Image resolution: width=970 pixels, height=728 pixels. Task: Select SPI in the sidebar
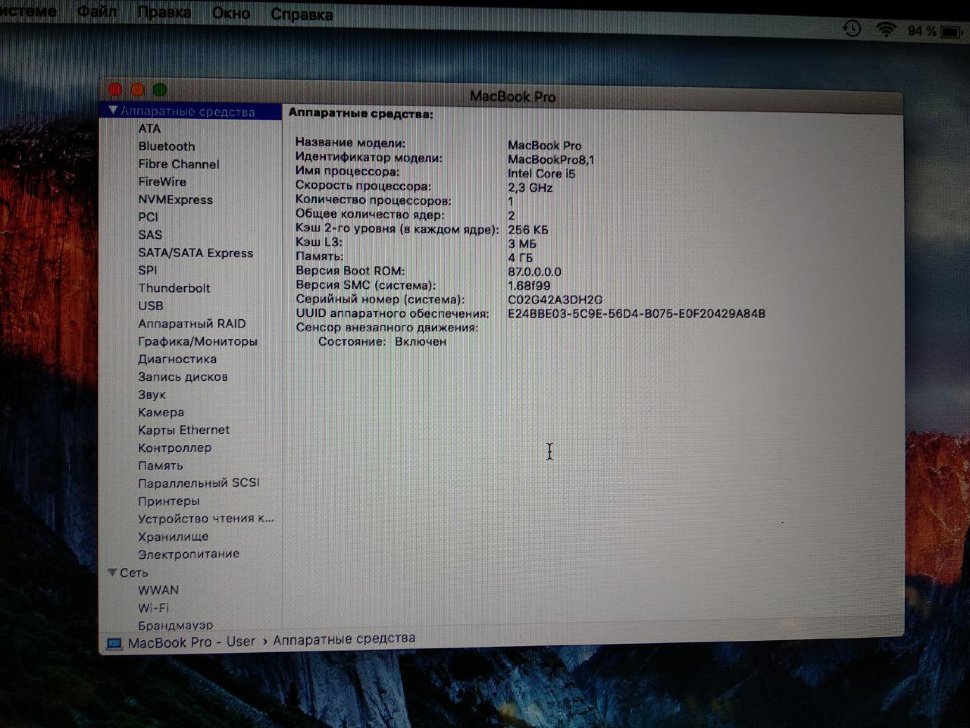pos(147,270)
